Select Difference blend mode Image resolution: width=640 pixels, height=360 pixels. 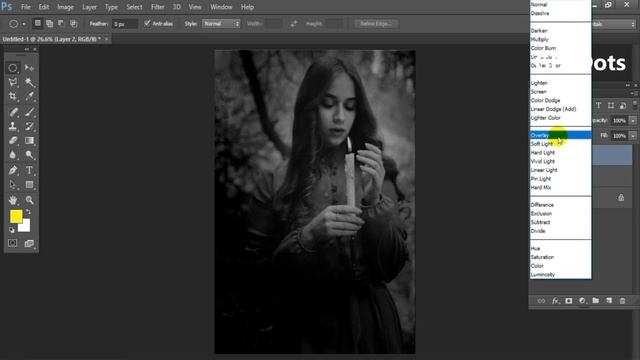pos(560,204)
